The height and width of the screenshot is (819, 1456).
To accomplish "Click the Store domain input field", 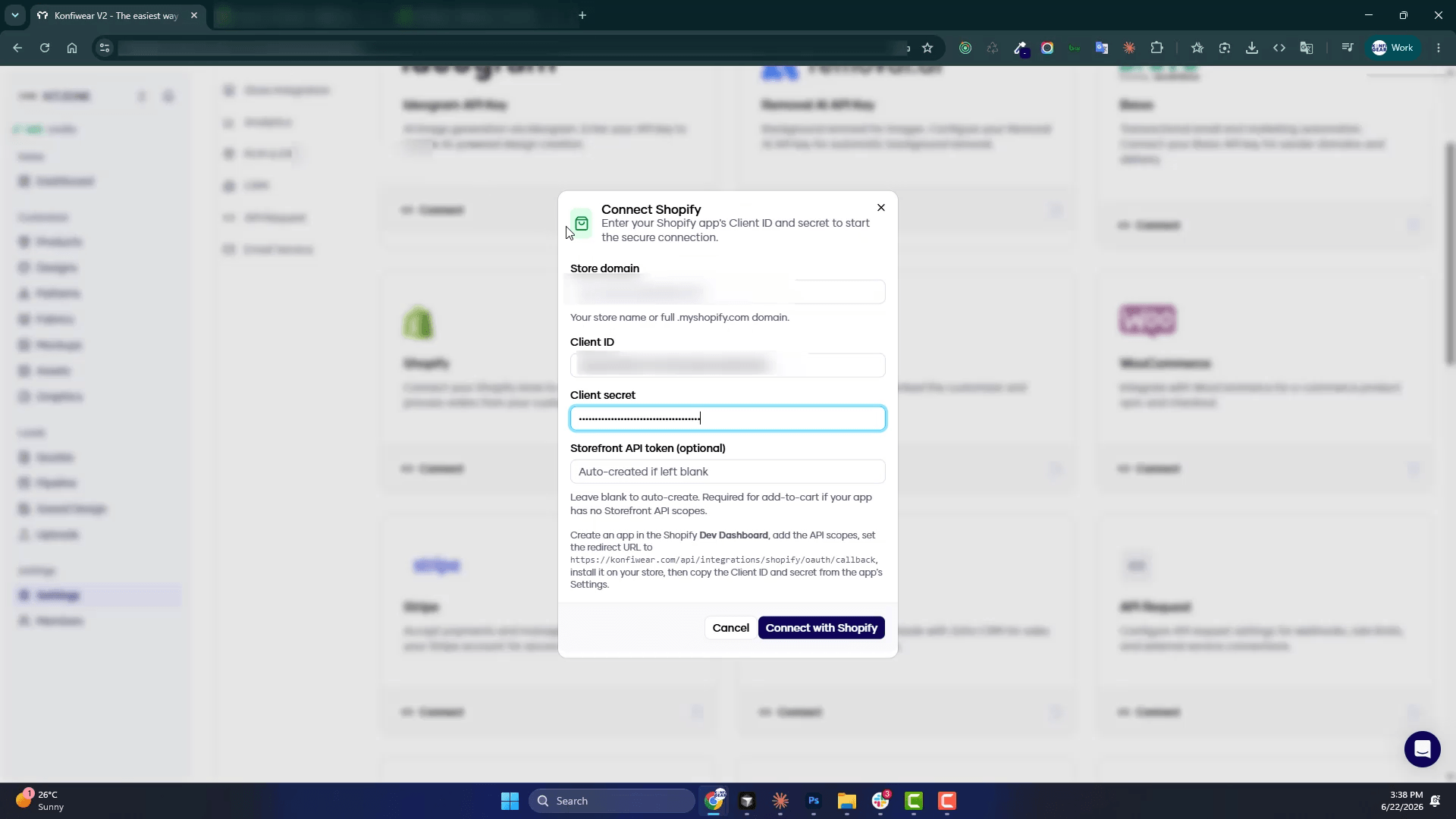I will [727, 292].
